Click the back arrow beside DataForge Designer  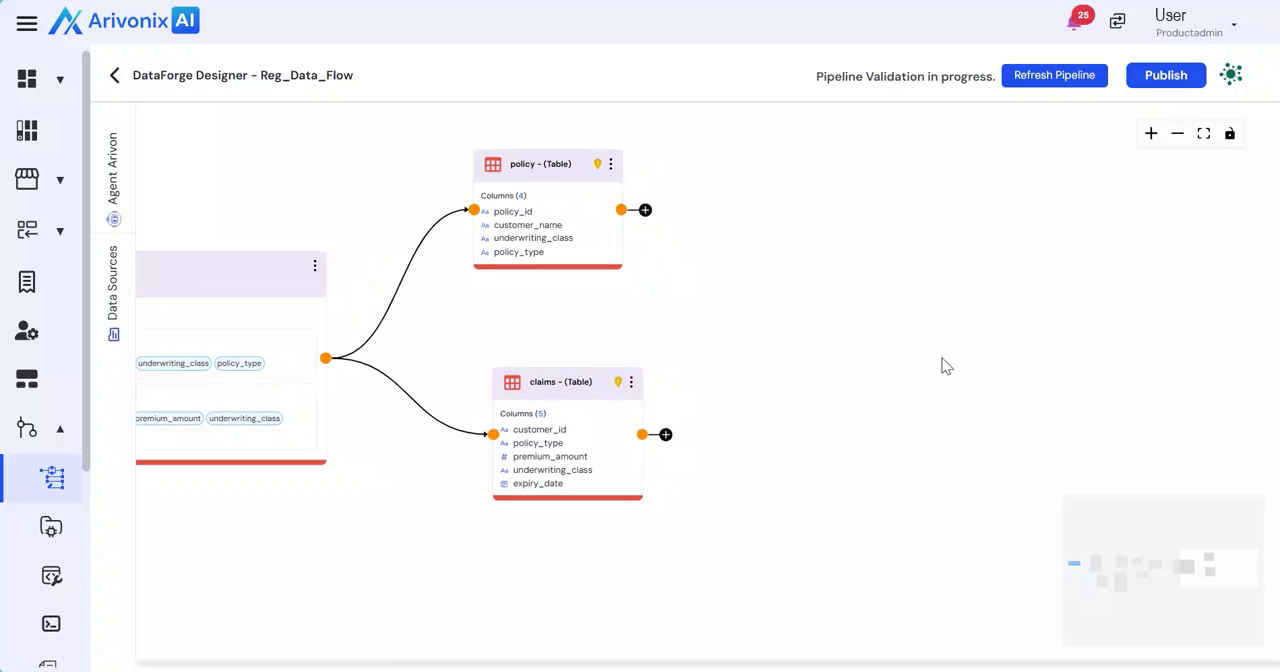(115, 76)
